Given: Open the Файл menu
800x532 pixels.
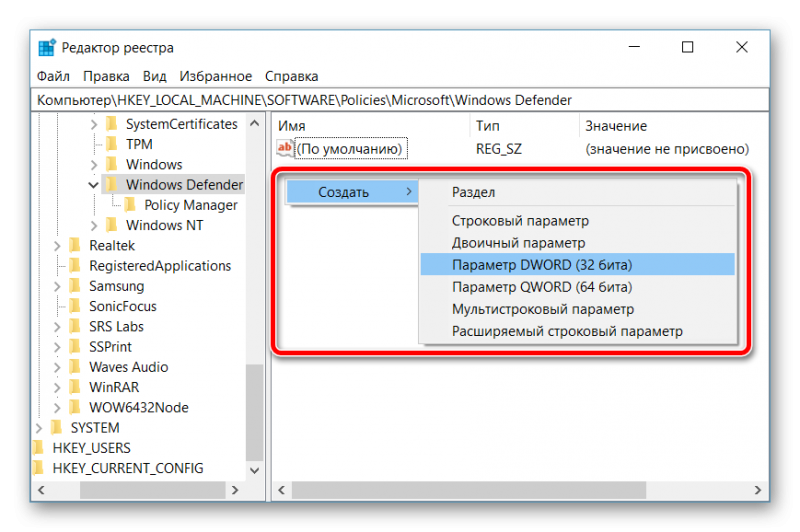Looking at the screenshot, I should (53, 76).
